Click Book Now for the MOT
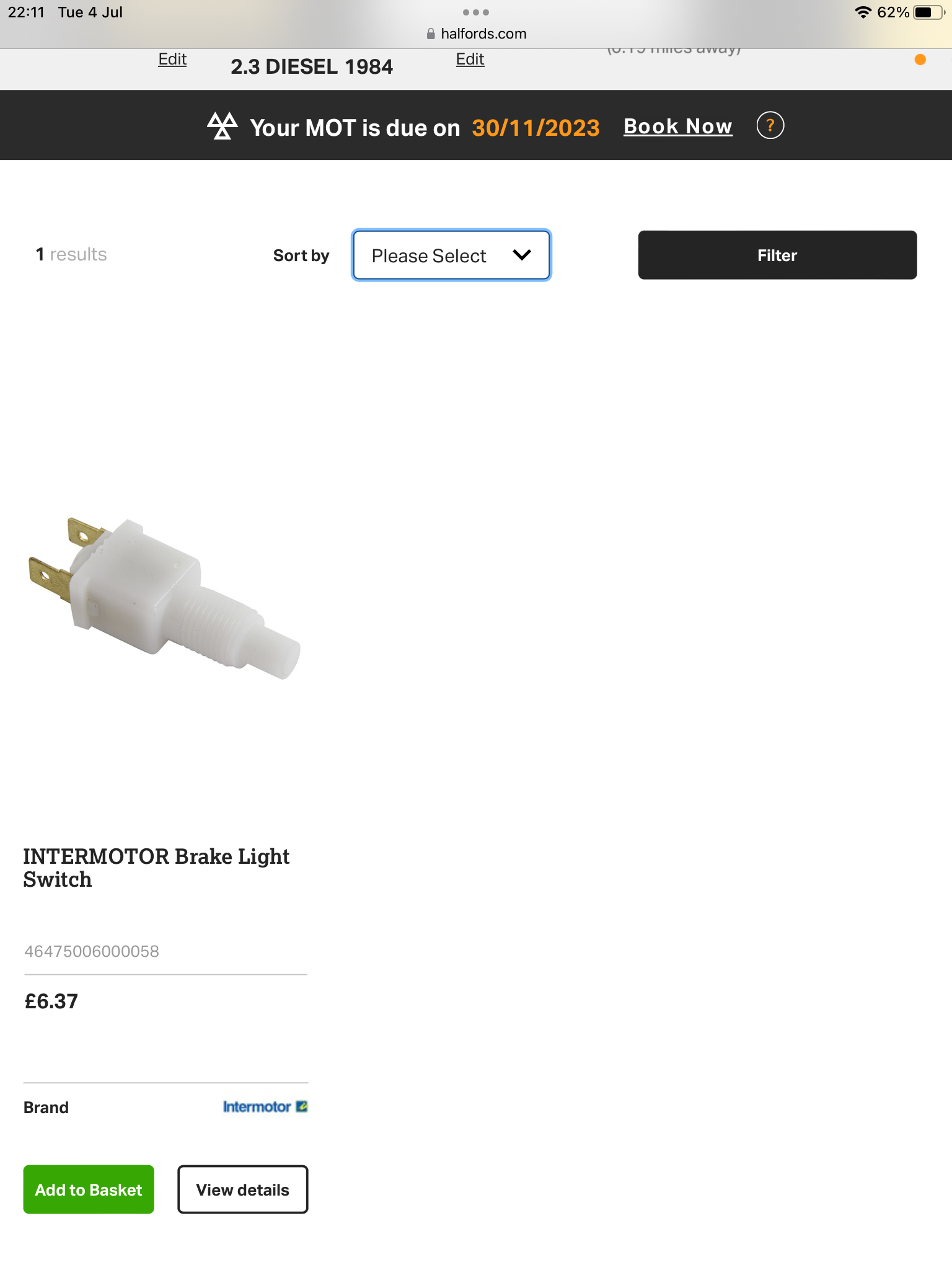 coord(678,127)
